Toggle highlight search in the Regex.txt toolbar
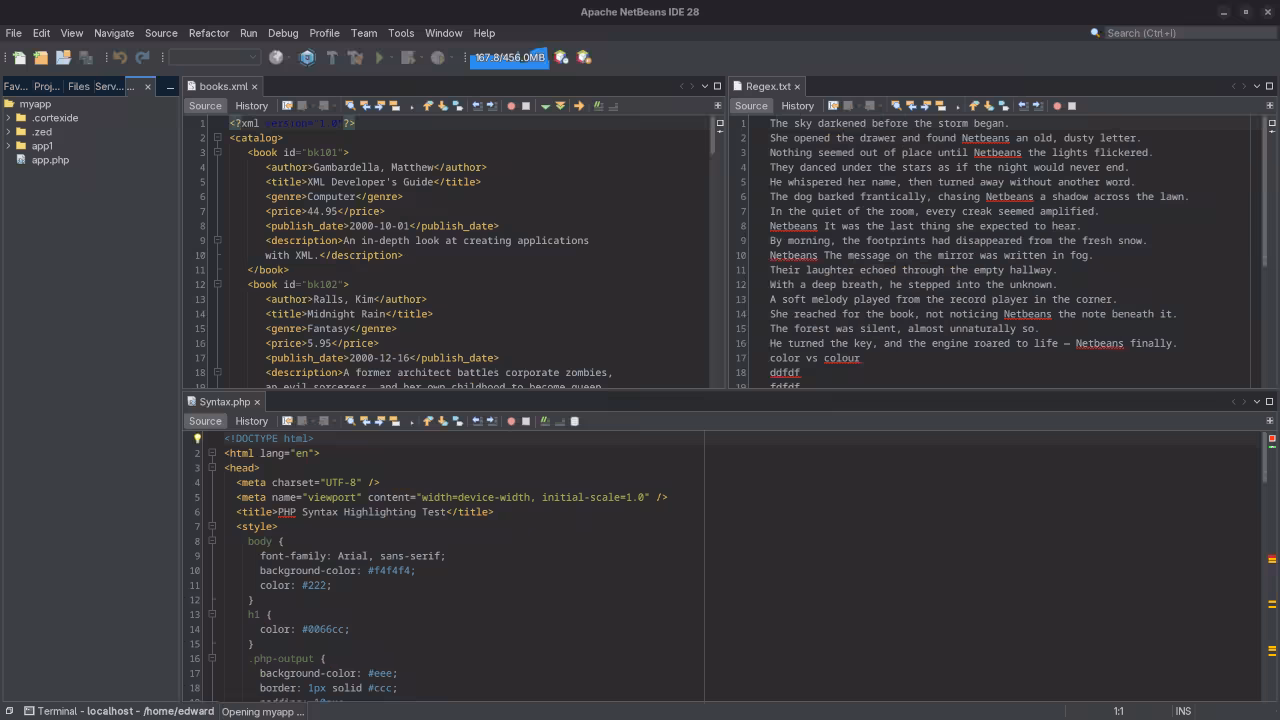The height and width of the screenshot is (720, 1280). 939,105
